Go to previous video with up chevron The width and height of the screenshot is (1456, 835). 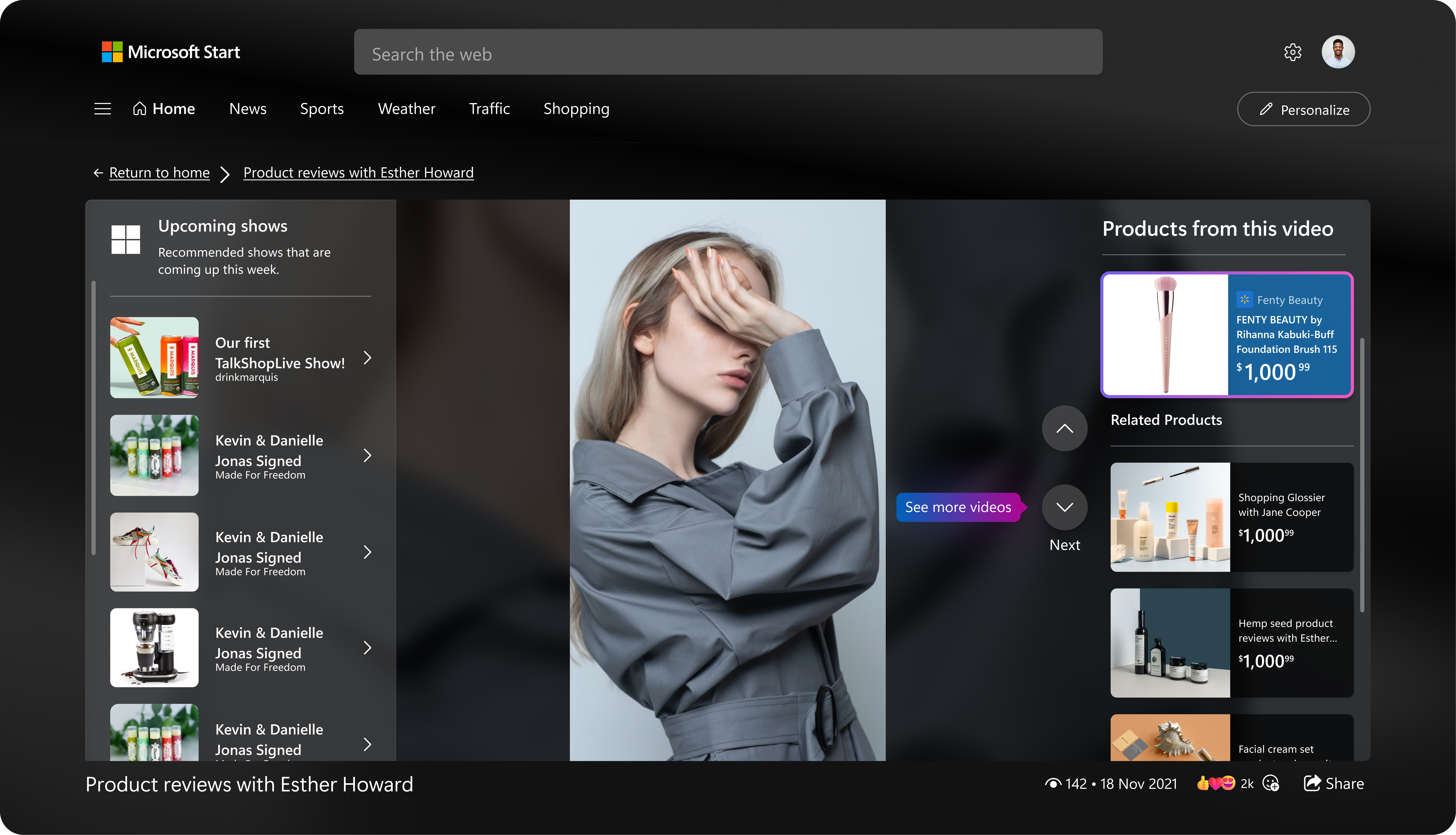1064,428
